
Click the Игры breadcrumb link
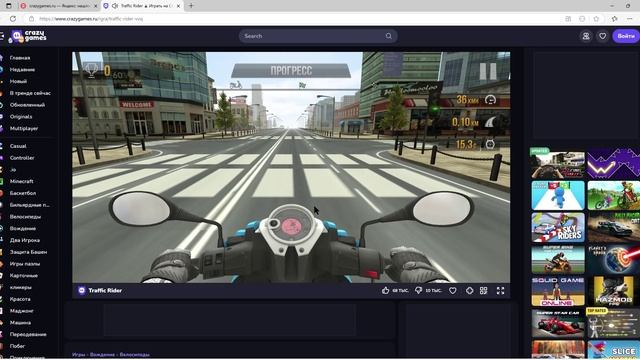click(x=78, y=355)
